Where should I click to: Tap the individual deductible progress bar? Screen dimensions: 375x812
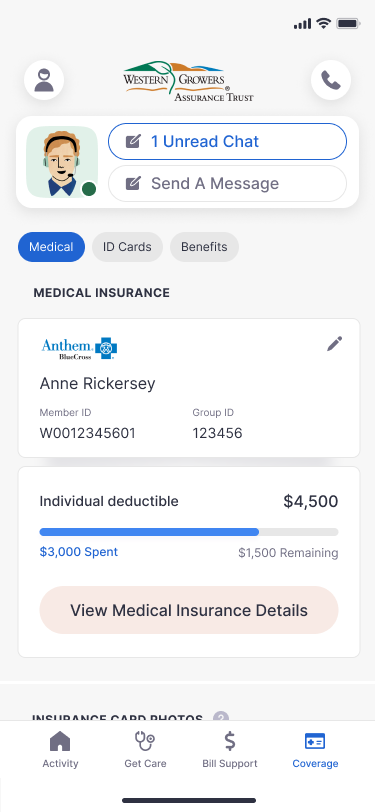point(189,532)
